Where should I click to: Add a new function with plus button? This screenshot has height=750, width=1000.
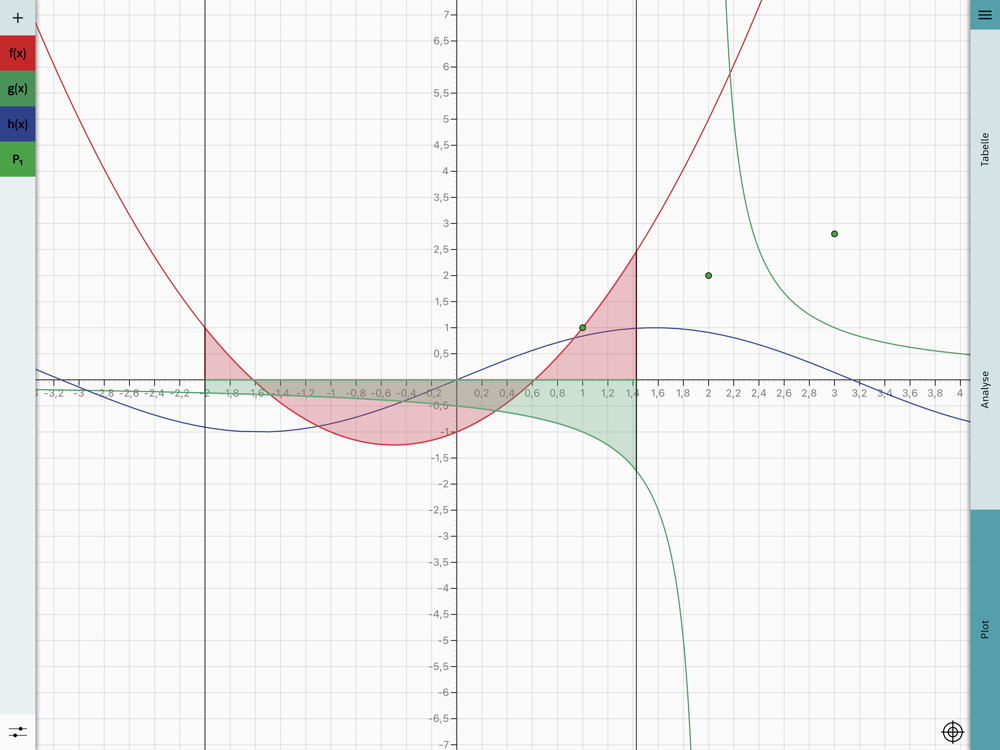pyautogui.click(x=17, y=17)
